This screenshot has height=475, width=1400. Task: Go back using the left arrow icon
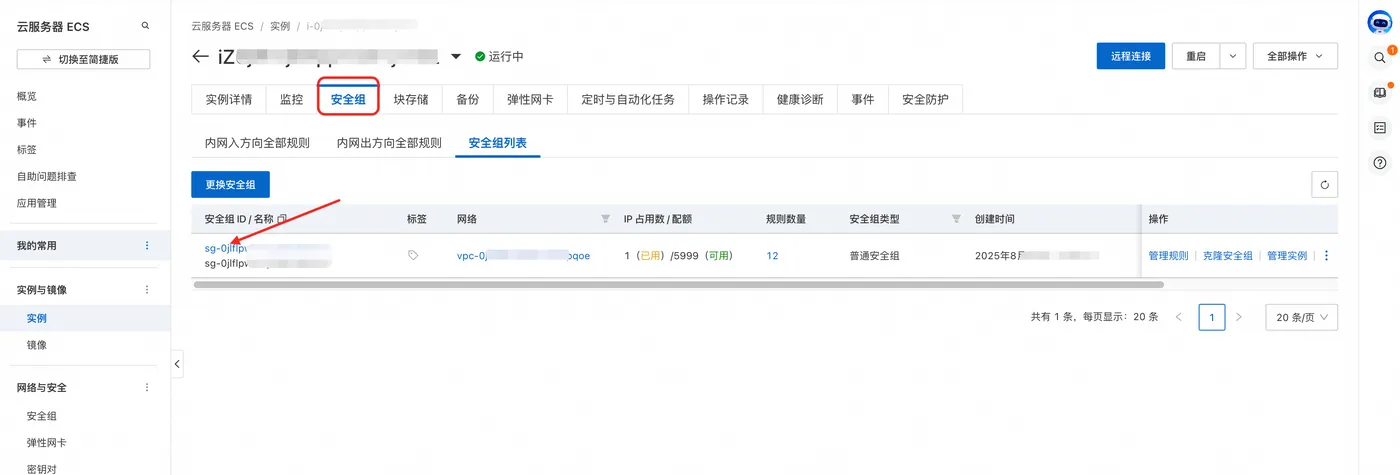(200, 57)
